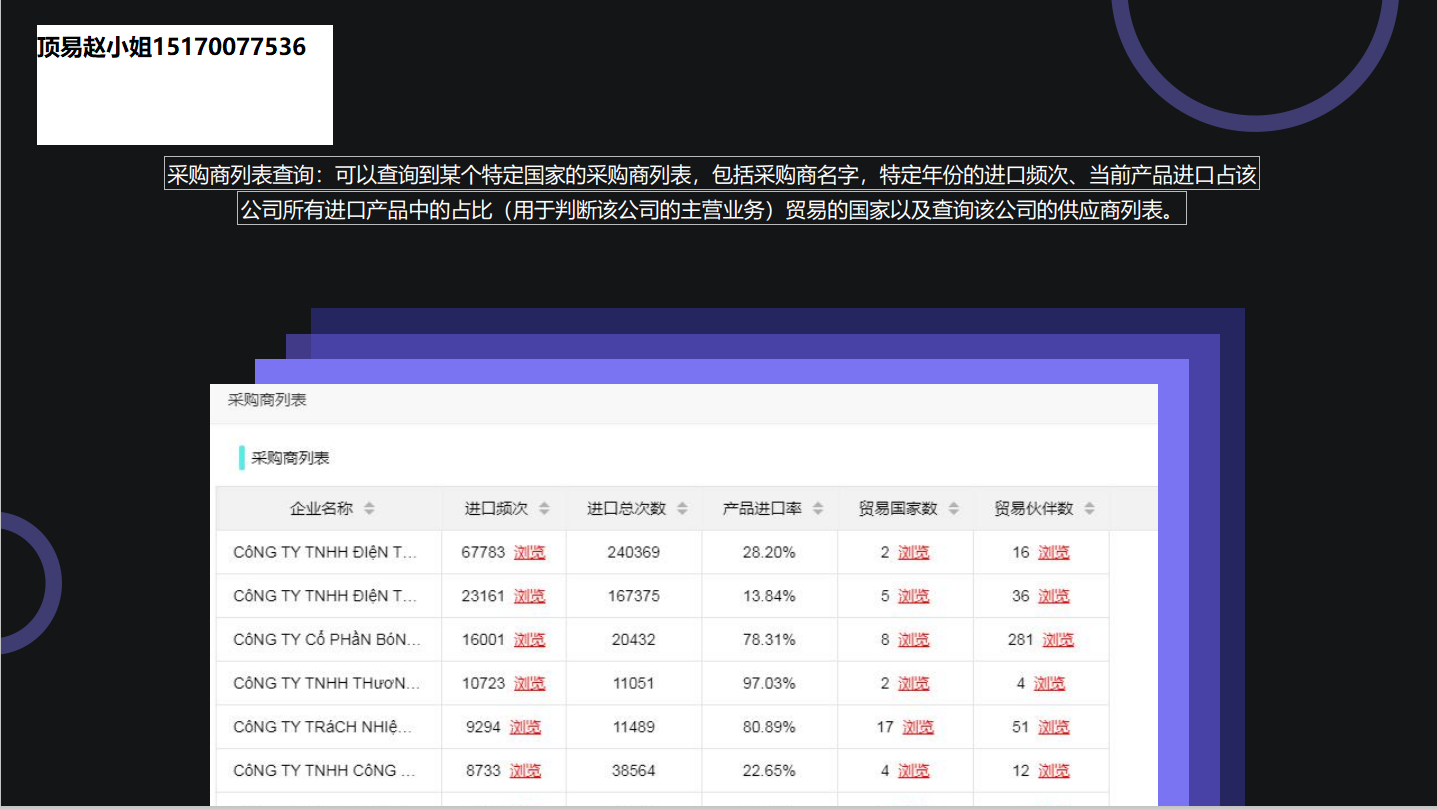1437x810 pixels.
Task: Open 浏览 link next to frequency 8733
Action: [525, 771]
